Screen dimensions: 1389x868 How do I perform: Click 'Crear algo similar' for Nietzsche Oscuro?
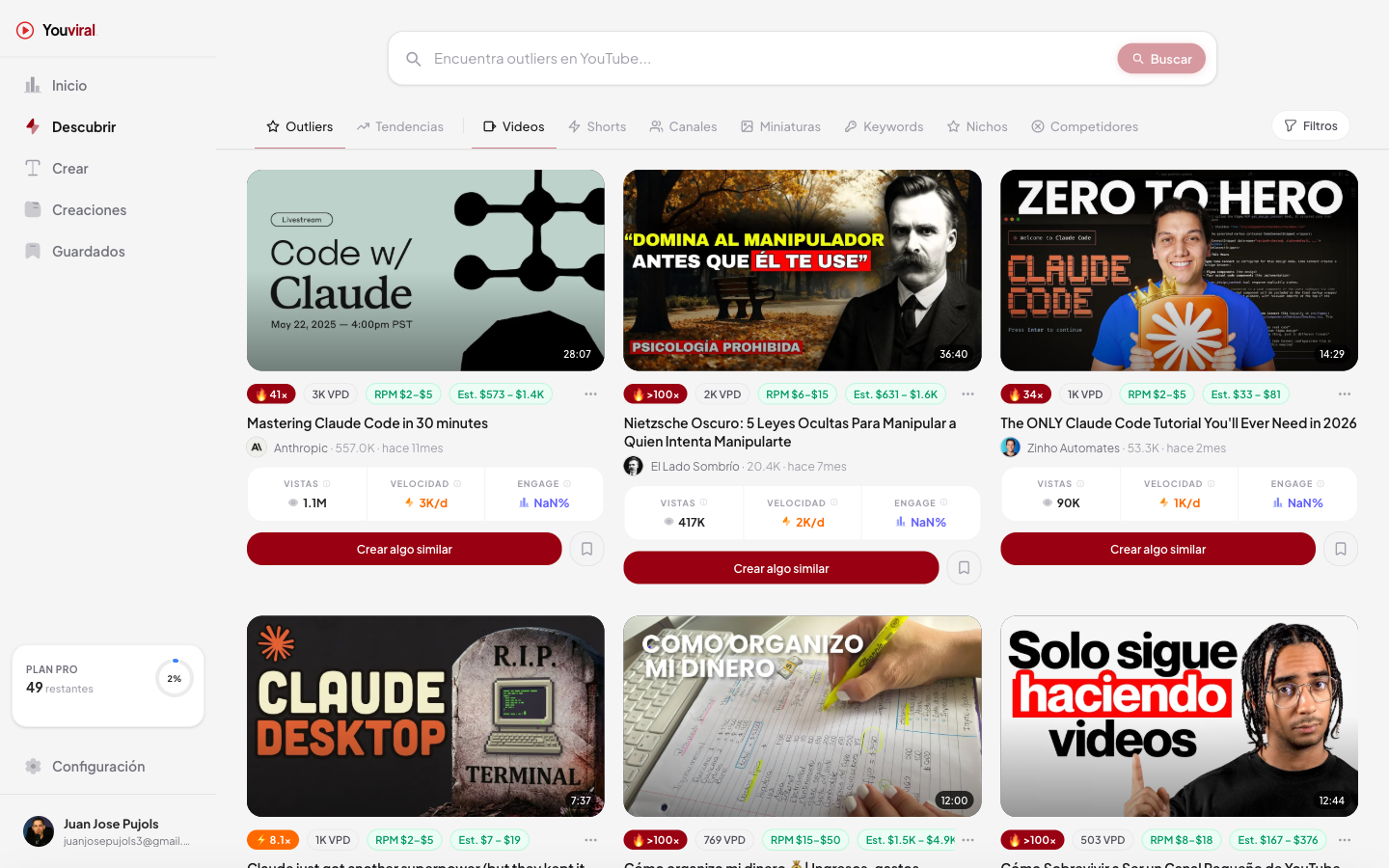pyautogui.click(x=781, y=568)
